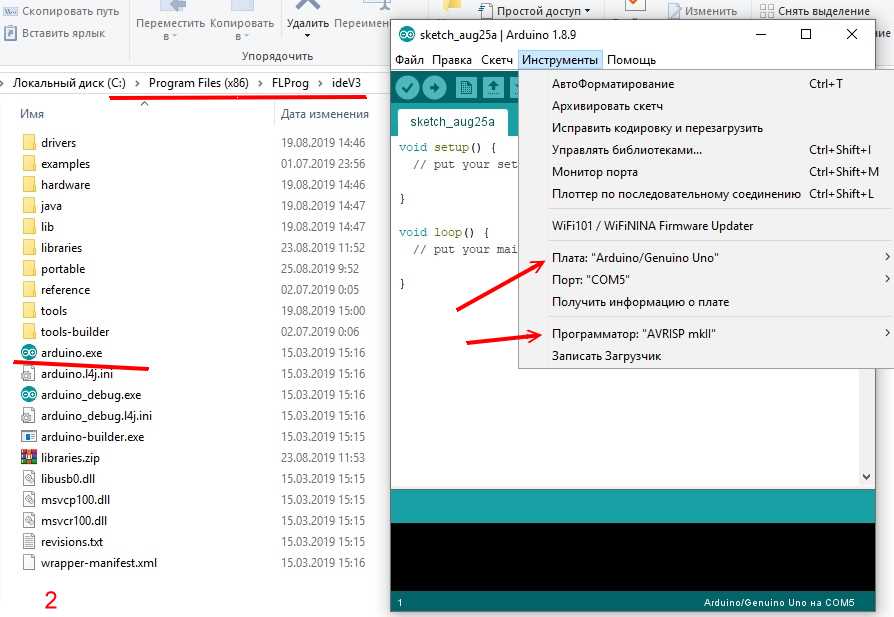Click the arduino_debug.l4j.ini file icon

[29, 416]
